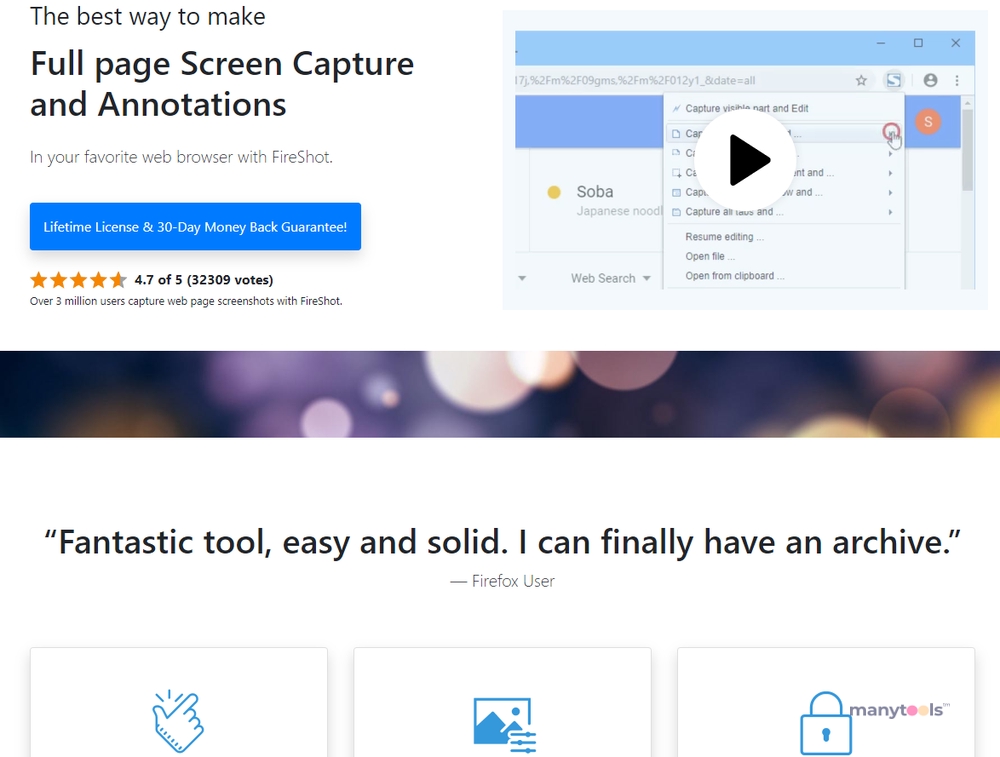Click Over 3 million users caption text
The height and width of the screenshot is (757, 1000).
coord(186,301)
